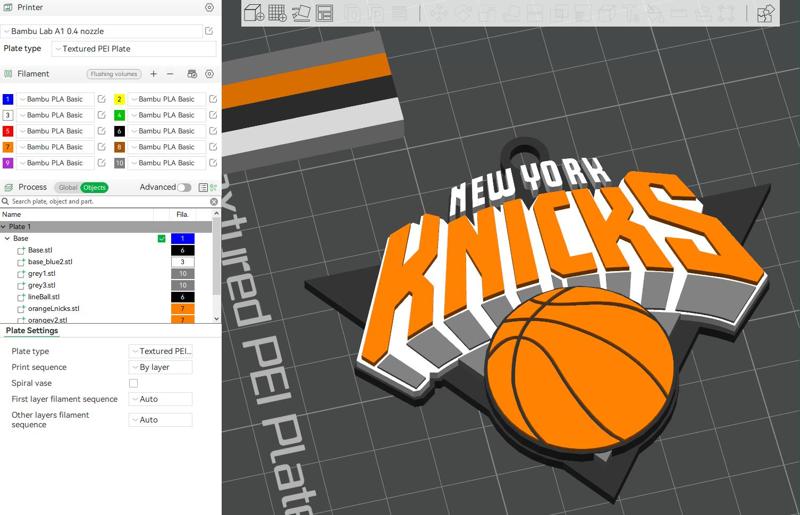Screen dimensions: 800x515
Task: Edit preset of filament 6
Action: tap(213, 131)
